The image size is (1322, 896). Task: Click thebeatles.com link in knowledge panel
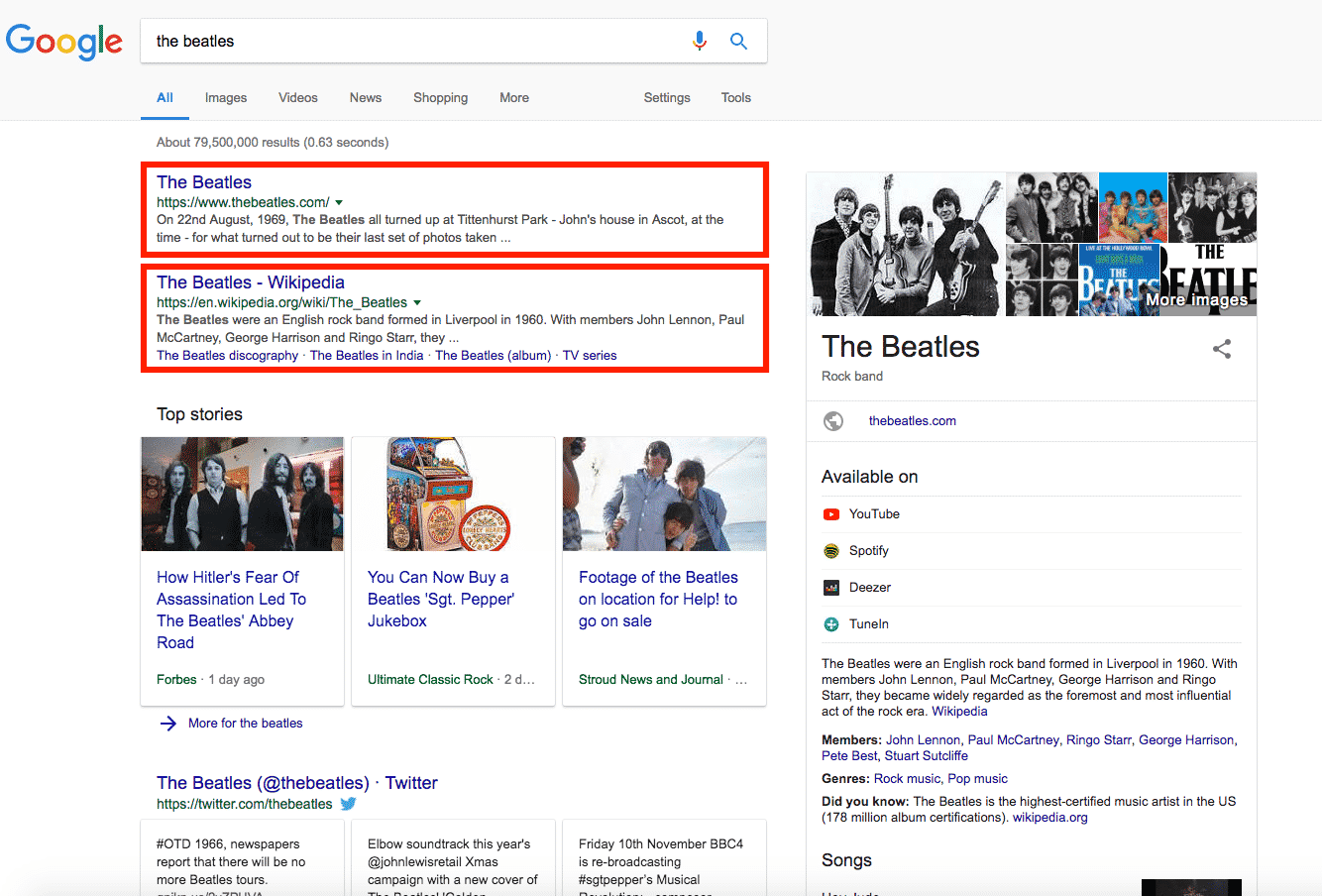tap(913, 421)
